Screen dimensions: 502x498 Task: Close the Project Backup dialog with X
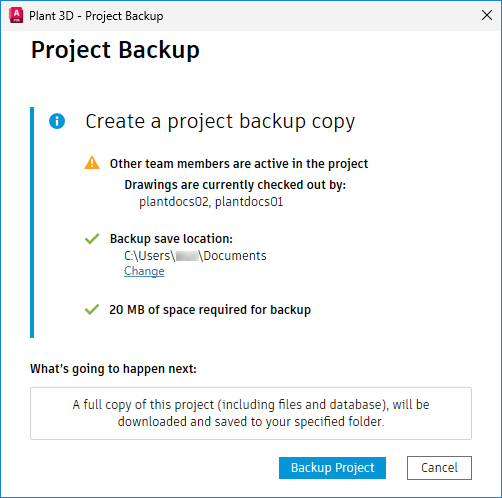pos(487,15)
